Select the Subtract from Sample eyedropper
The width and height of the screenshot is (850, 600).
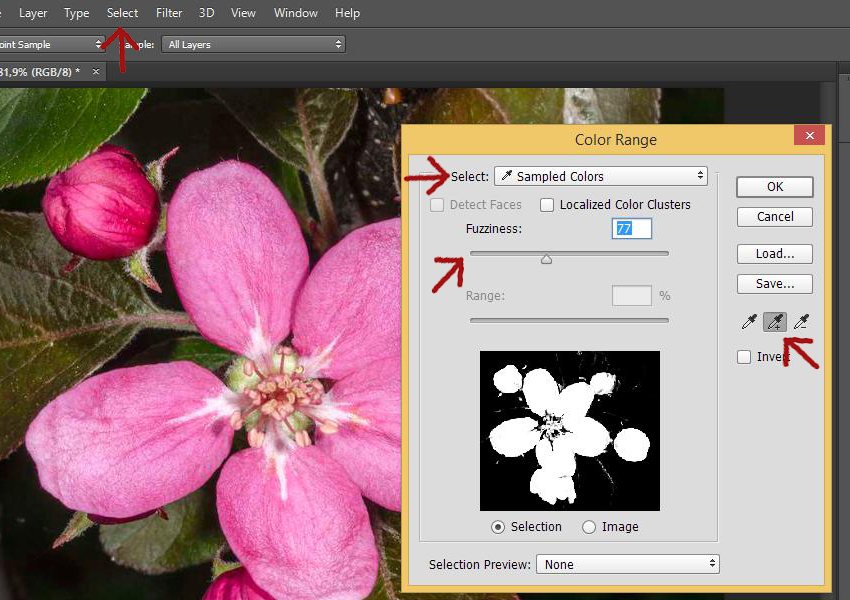pyautogui.click(x=800, y=322)
